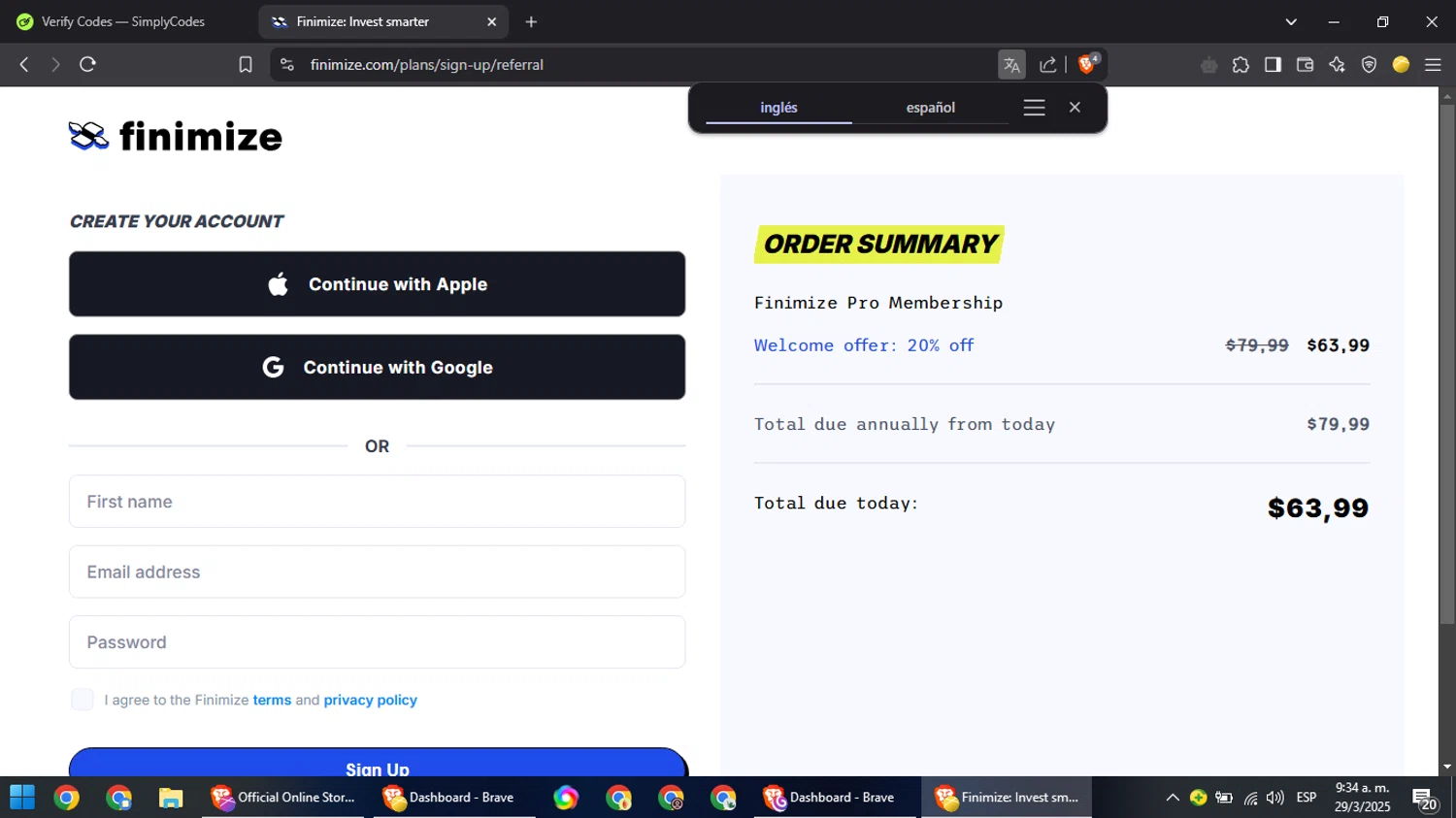This screenshot has width=1456, height=818.
Task: Click the Finimize logo
Action: point(176,137)
